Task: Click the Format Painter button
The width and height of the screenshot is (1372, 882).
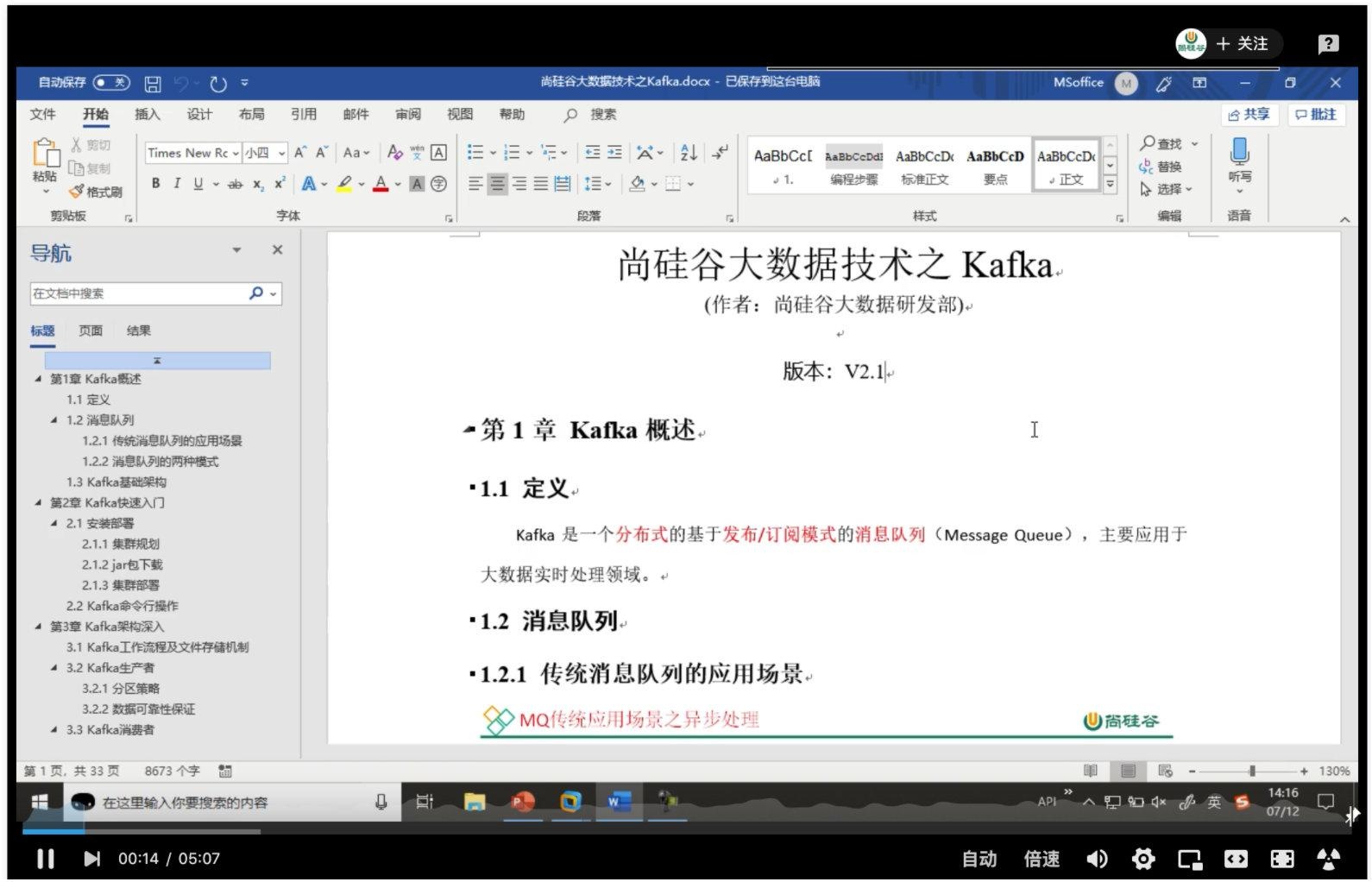Action: (x=95, y=192)
